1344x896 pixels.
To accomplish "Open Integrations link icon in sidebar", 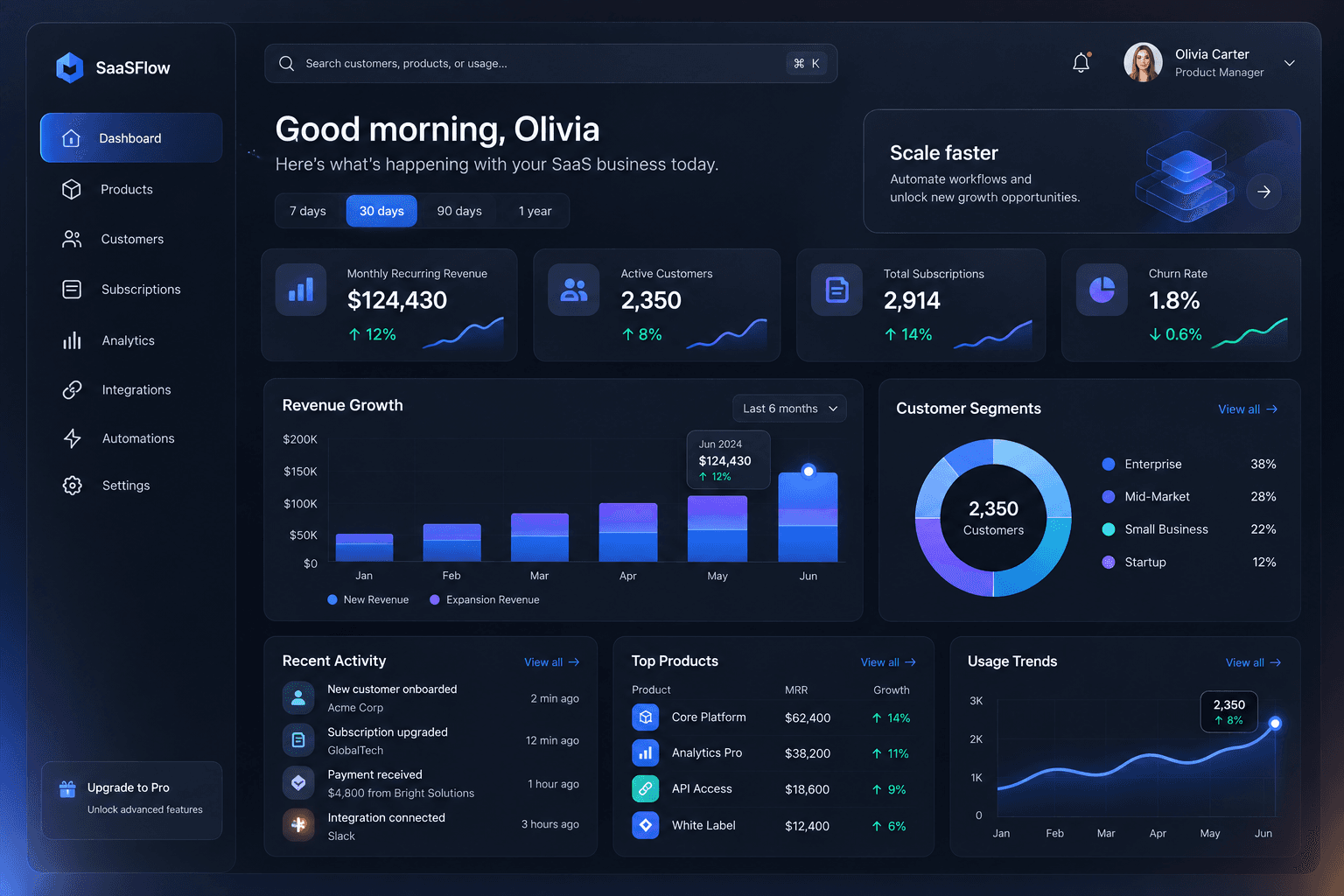I will click(72, 389).
